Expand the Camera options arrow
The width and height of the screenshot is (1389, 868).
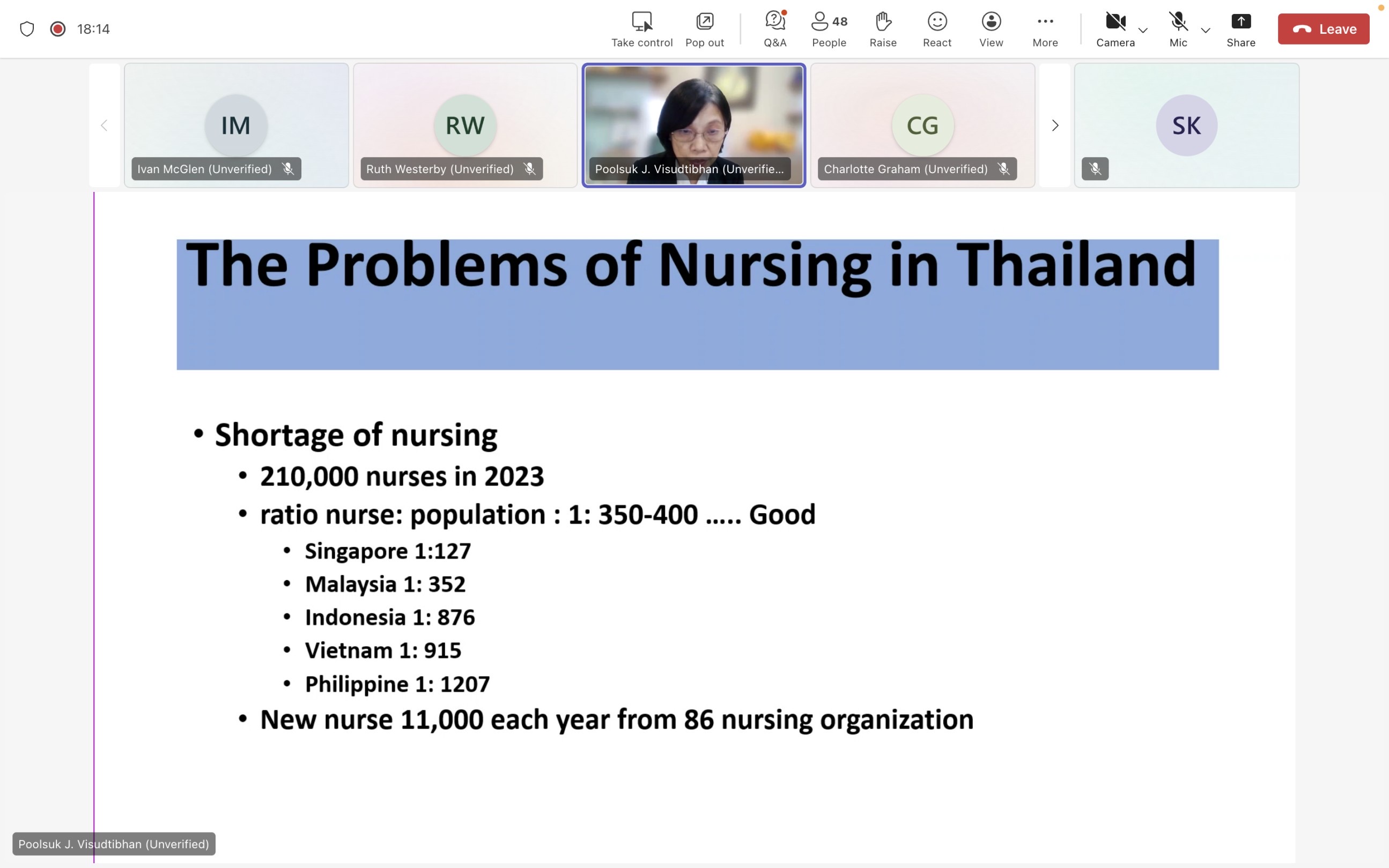click(1143, 30)
